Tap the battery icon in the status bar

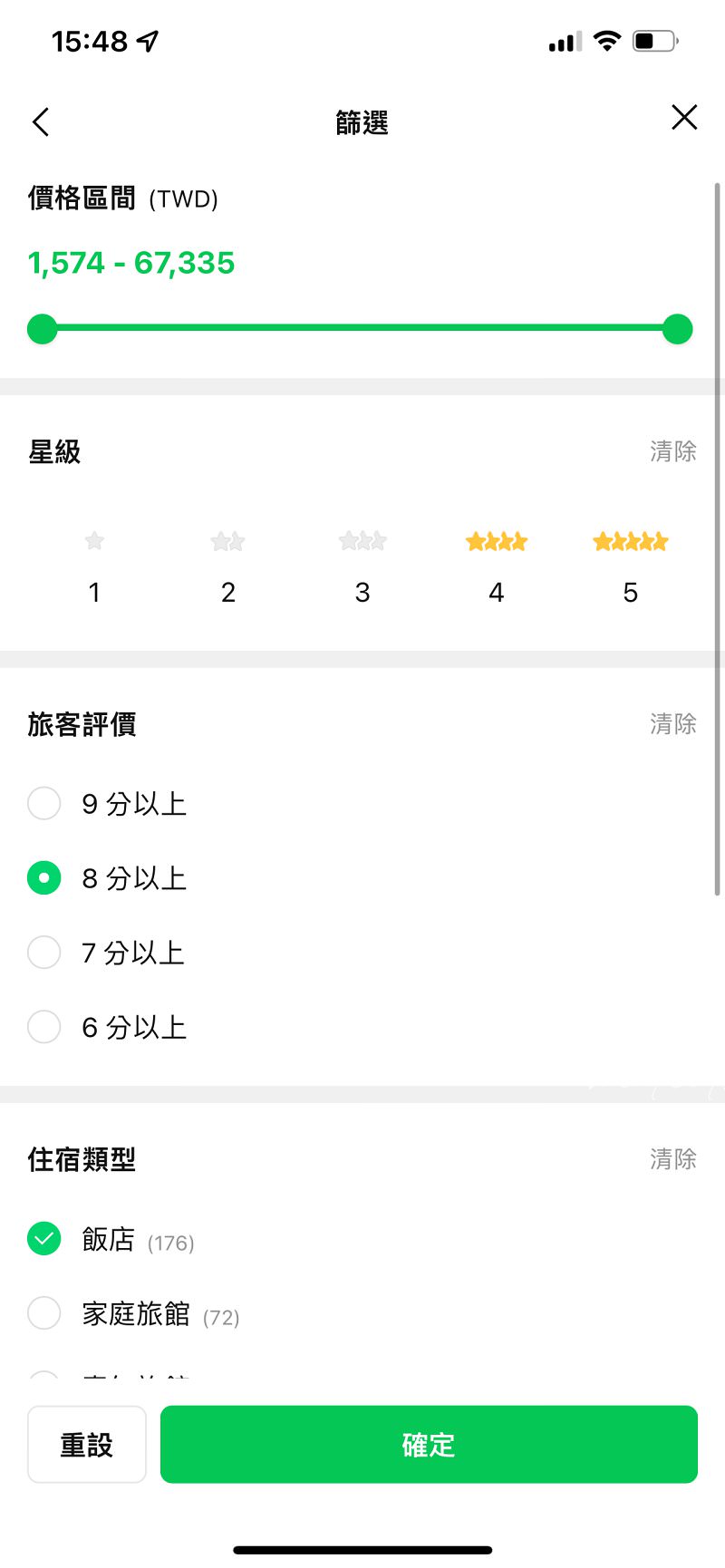click(x=655, y=41)
